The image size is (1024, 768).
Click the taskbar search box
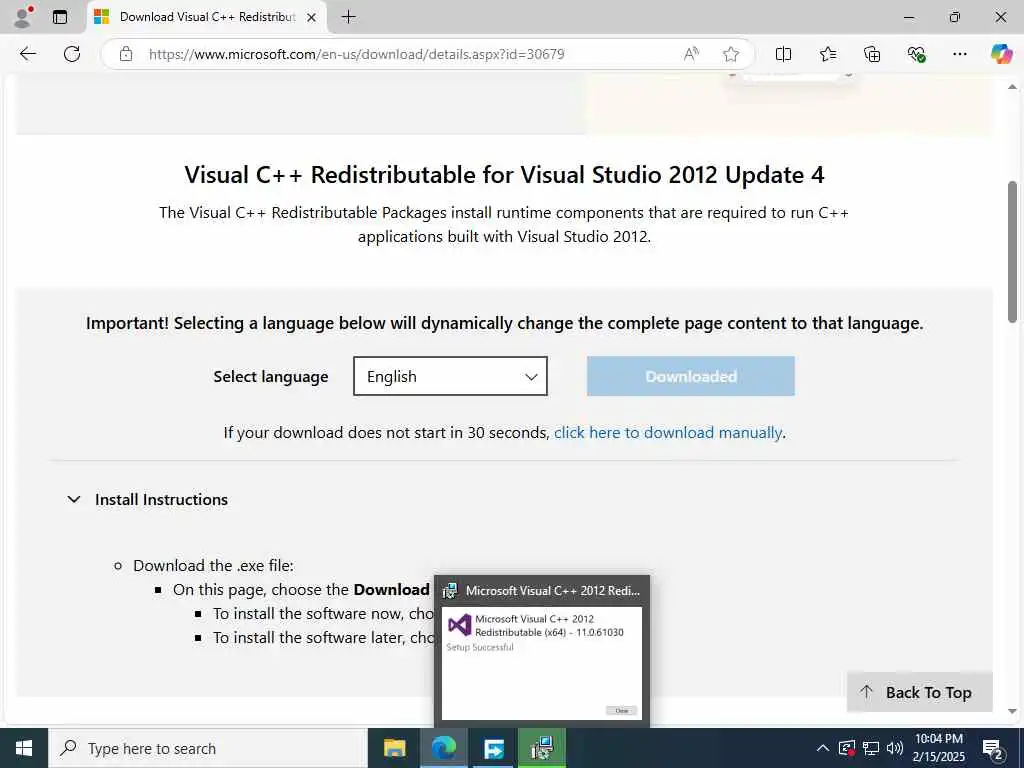tap(208, 748)
